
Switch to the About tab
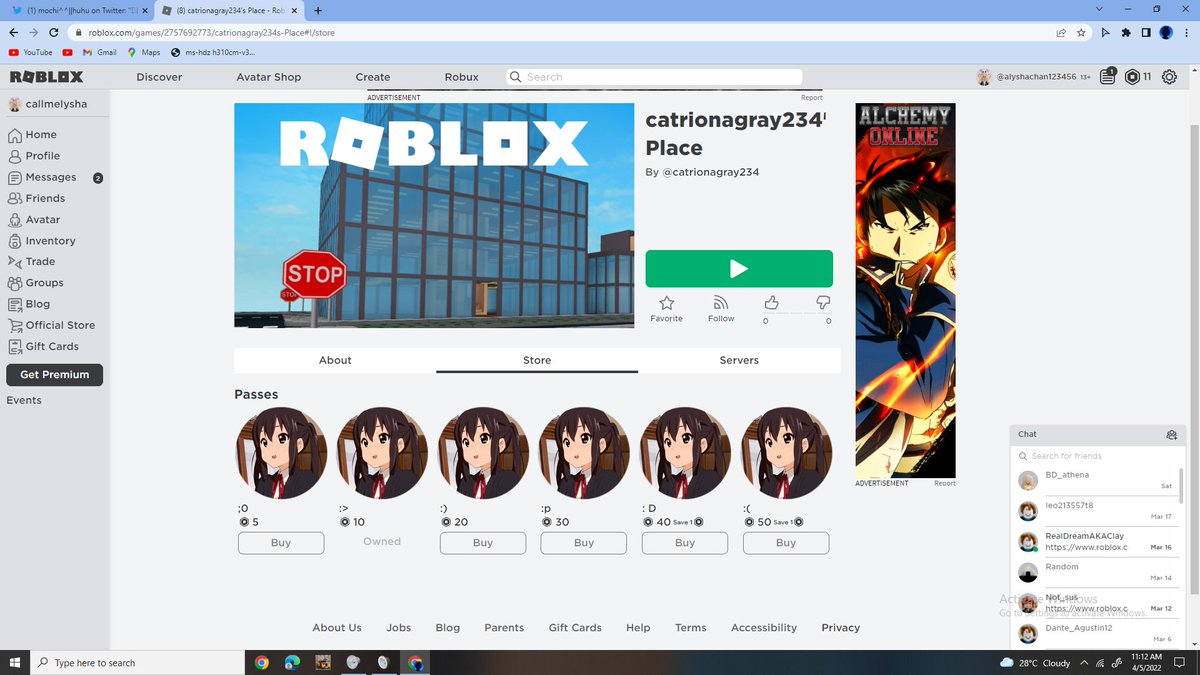click(x=335, y=360)
